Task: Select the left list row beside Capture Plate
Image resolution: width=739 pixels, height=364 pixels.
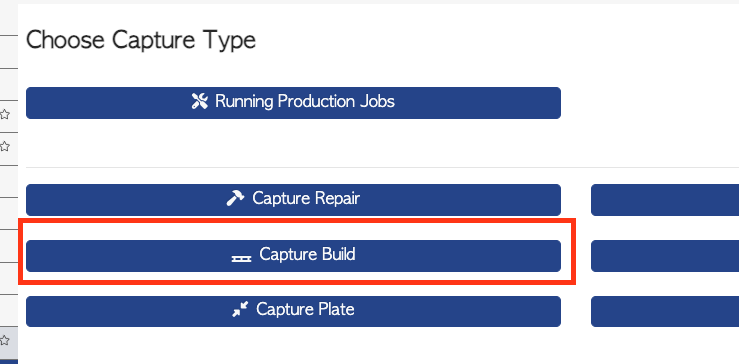Action: pos(9,311)
